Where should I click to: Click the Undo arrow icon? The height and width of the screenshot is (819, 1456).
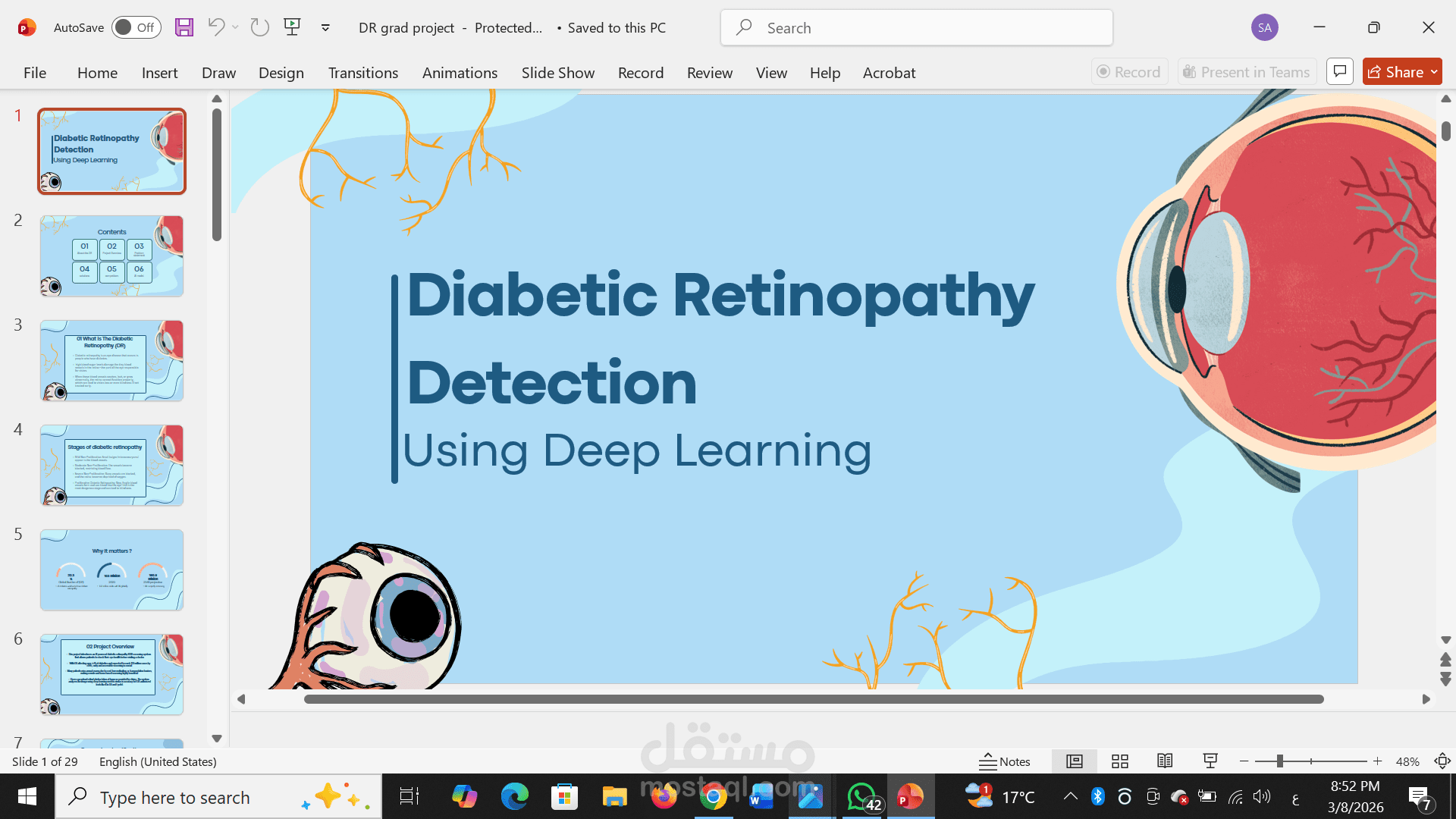coord(216,27)
